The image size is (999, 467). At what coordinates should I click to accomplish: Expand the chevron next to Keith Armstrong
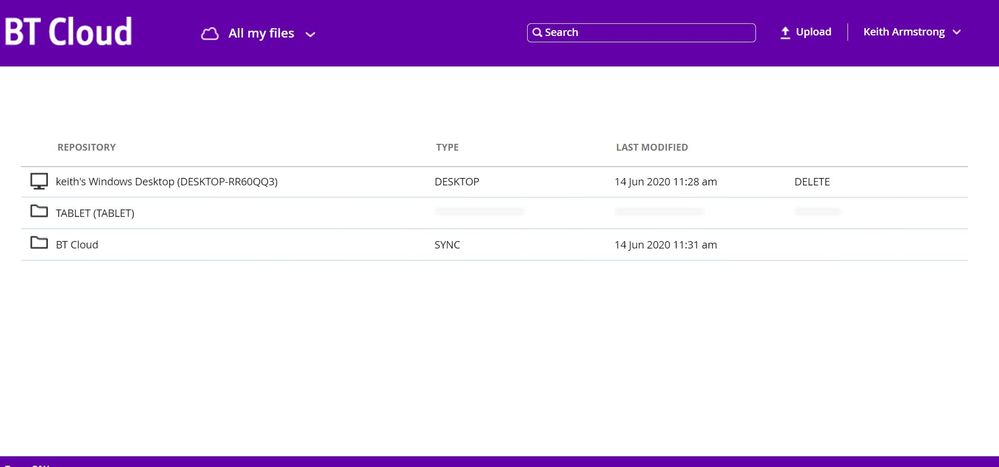[956, 32]
